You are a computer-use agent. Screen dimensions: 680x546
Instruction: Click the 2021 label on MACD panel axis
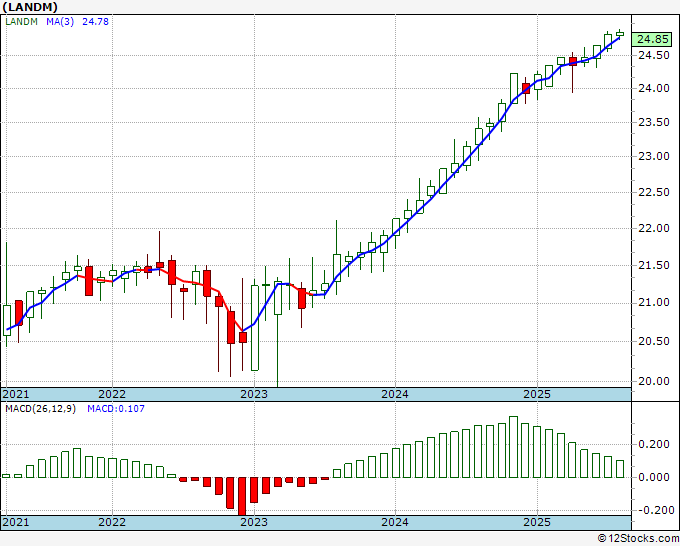(16, 522)
